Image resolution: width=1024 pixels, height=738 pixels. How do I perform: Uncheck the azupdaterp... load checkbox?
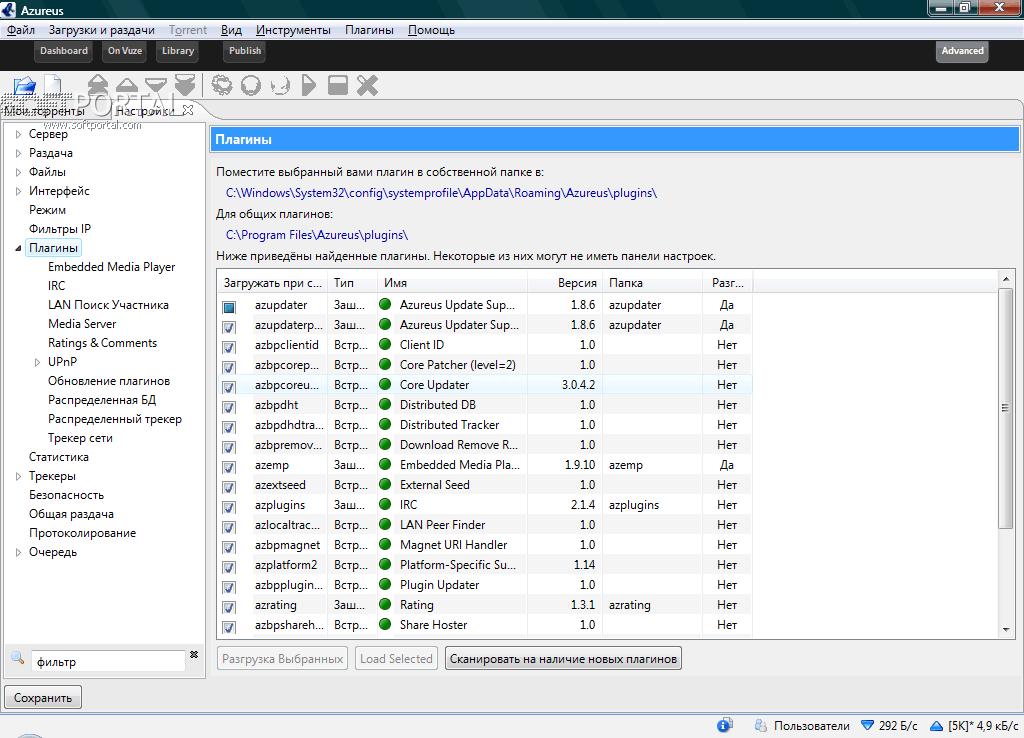229,327
